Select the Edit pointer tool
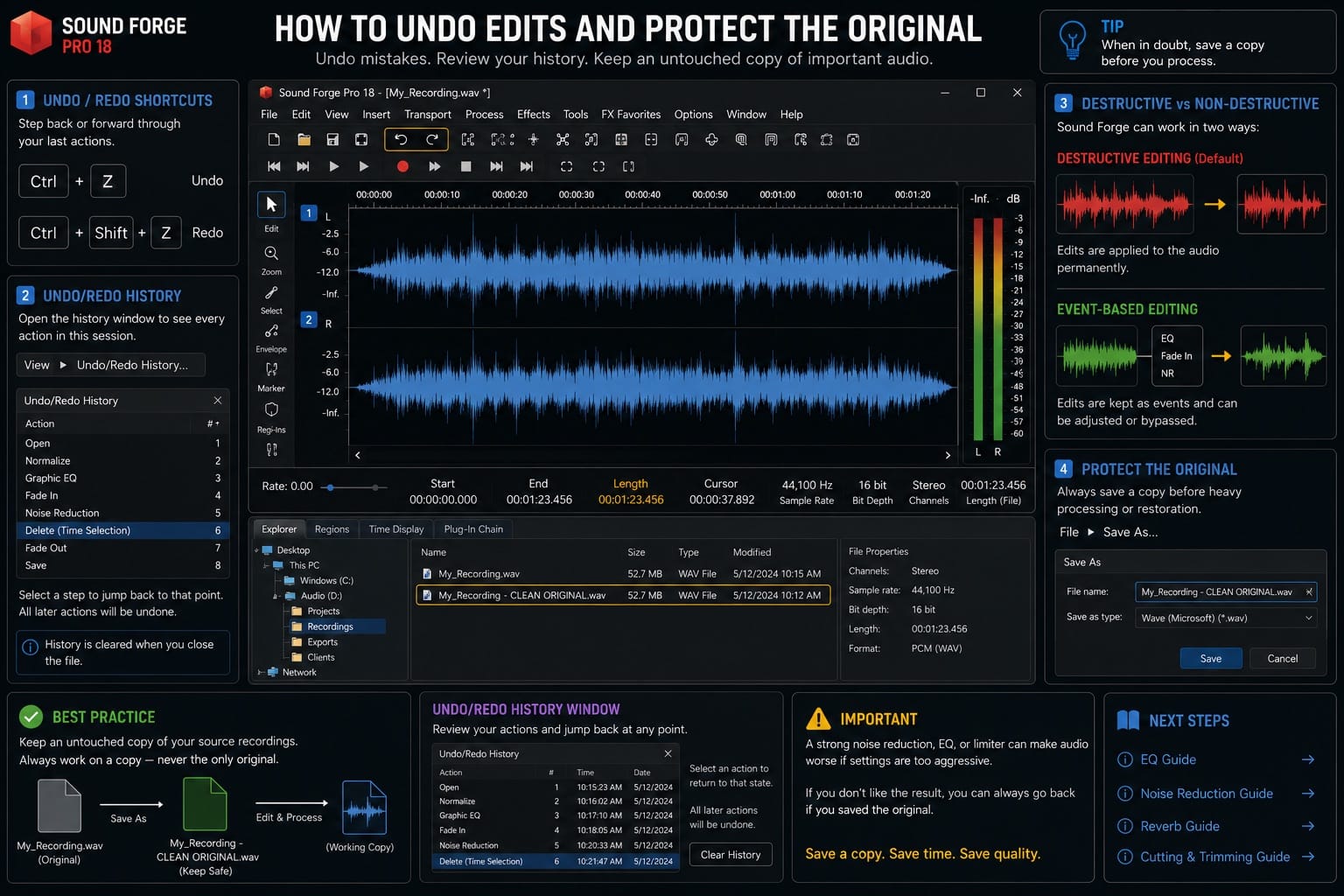Image resolution: width=1344 pixels, height=896 pixels. (271, 204)
